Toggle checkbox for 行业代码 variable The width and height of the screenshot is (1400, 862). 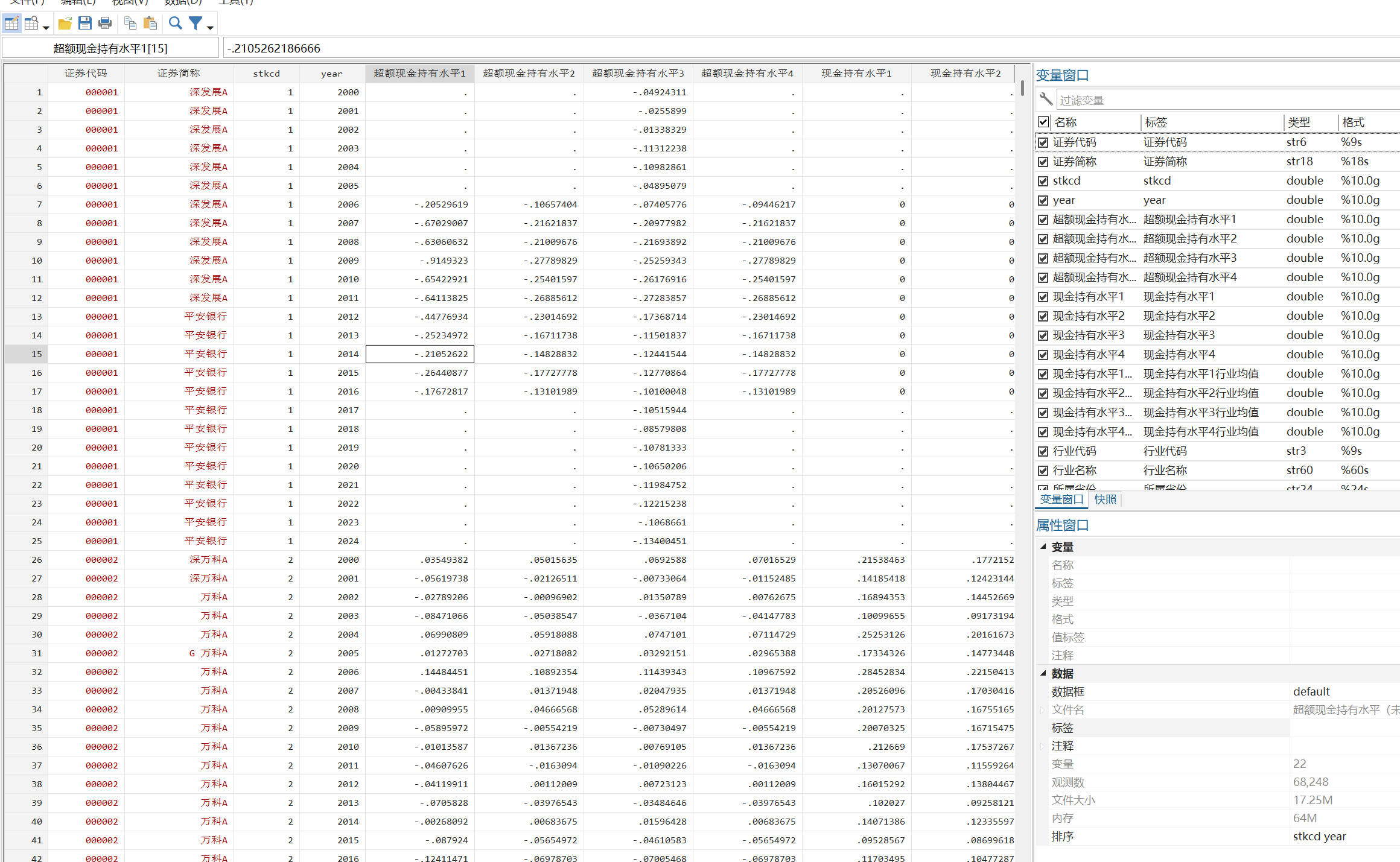click(1043, 451)
